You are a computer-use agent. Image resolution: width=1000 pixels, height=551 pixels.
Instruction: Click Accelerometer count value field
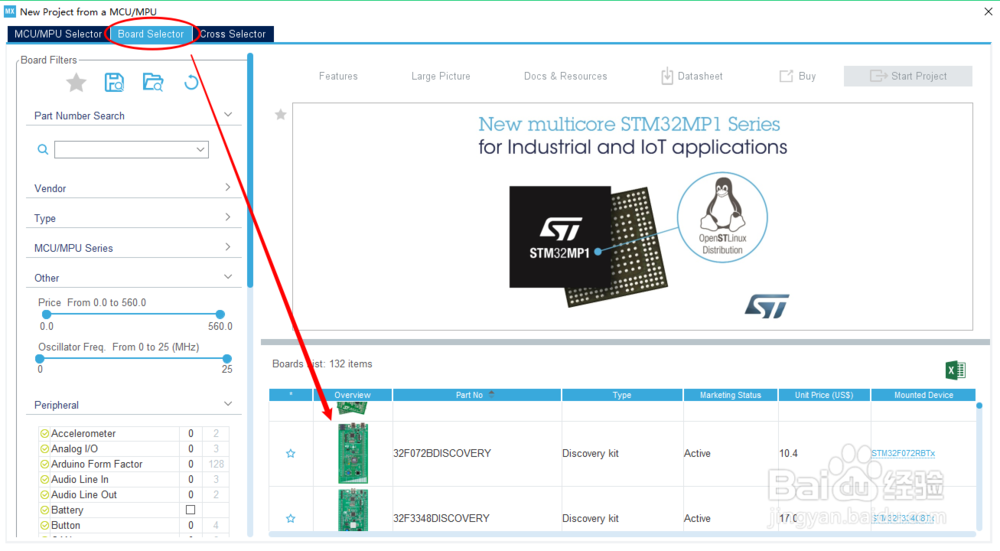[191, 434]
